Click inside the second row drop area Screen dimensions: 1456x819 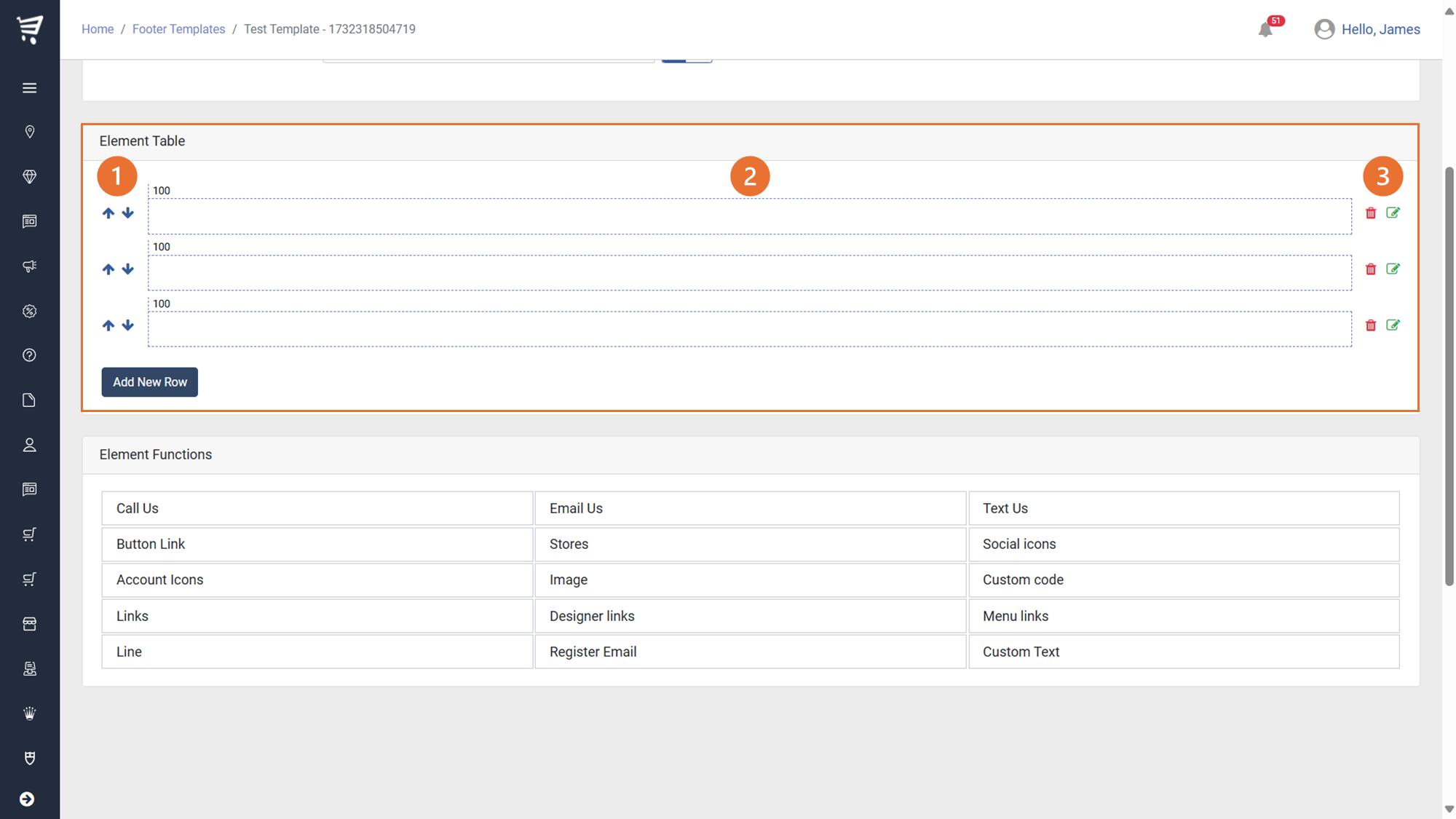(x=750, y=273)
